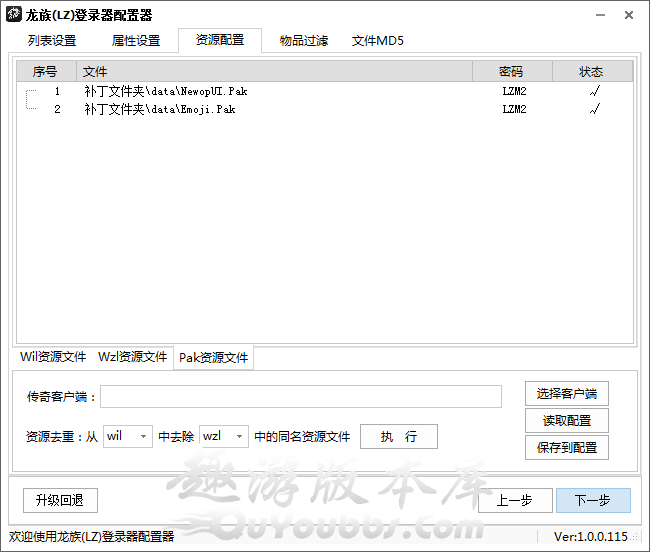Click the 选择客户端 button

coord(566,394)
